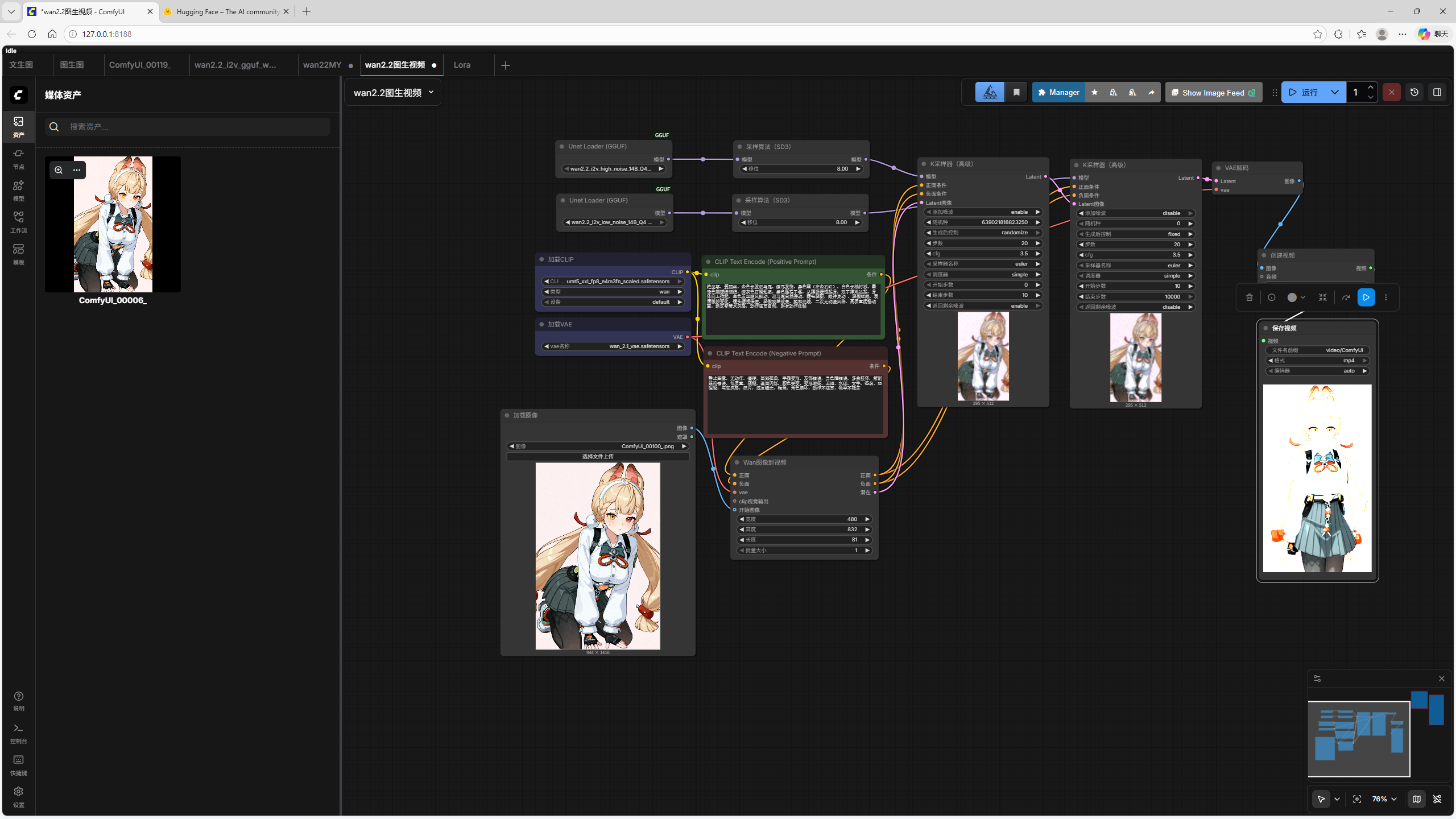
Task: Open the wan2.2图生视频 workflow title dropdown
Action: click(431, 92)
